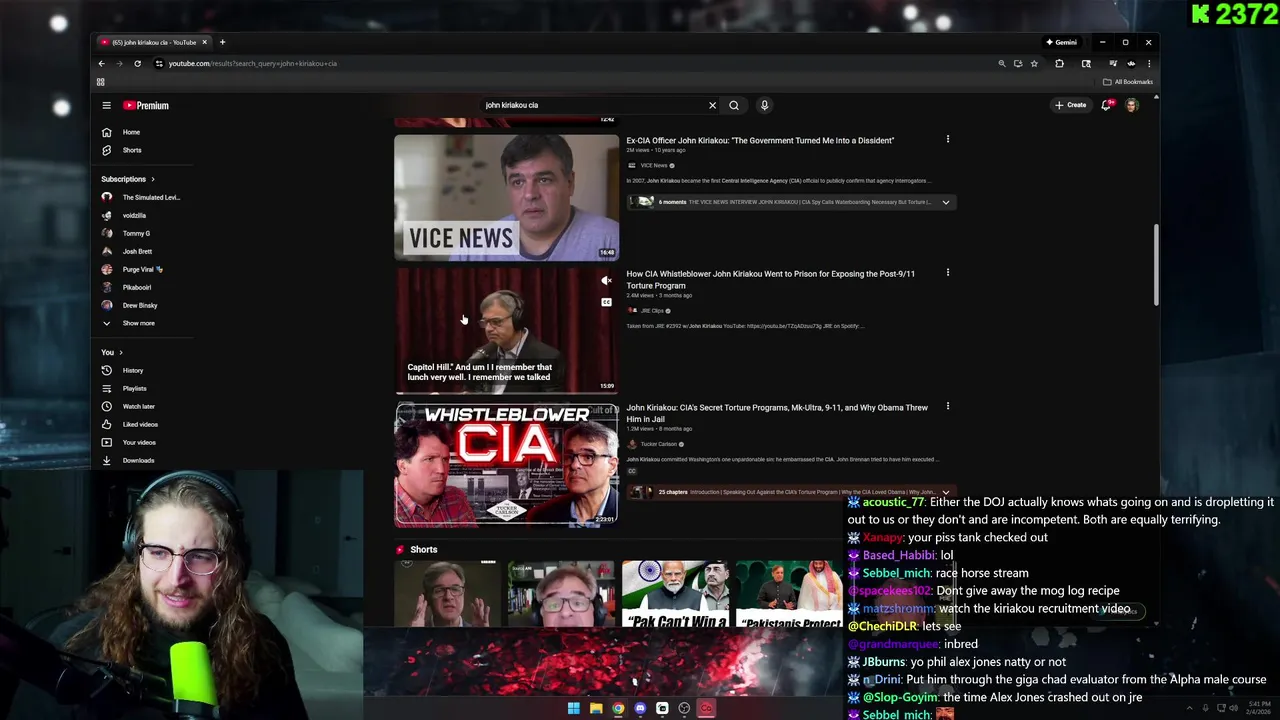
Task: Open the YouTube notifications bell
Action: pos(1106,105)
